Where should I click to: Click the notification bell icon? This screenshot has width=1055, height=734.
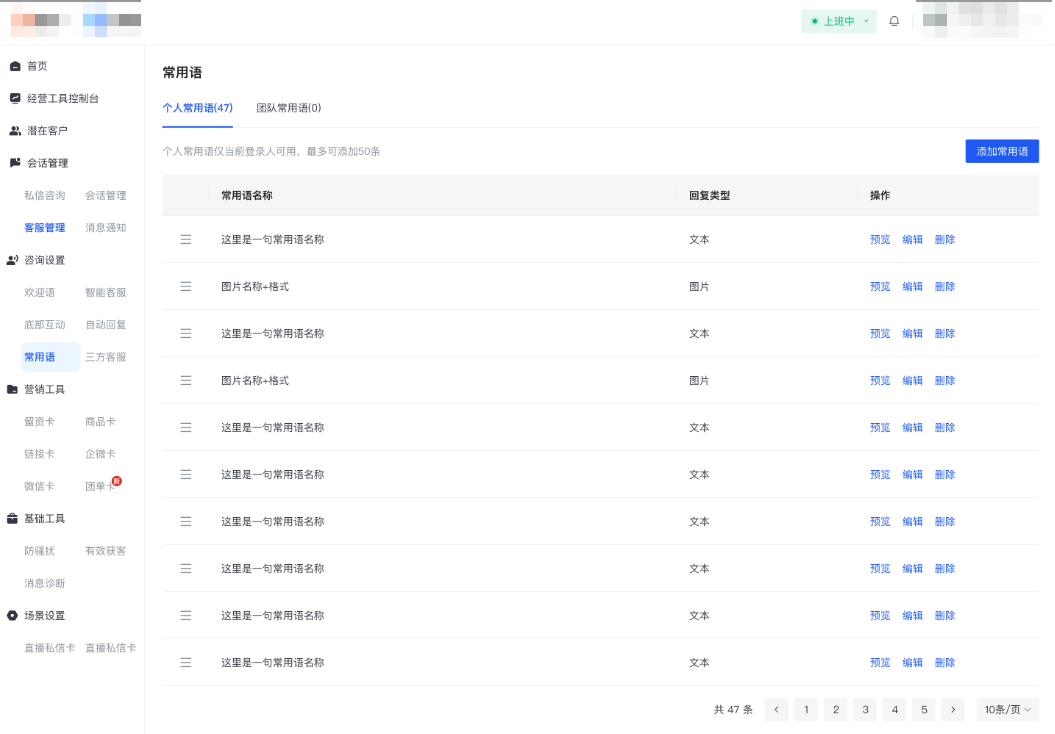894,21
